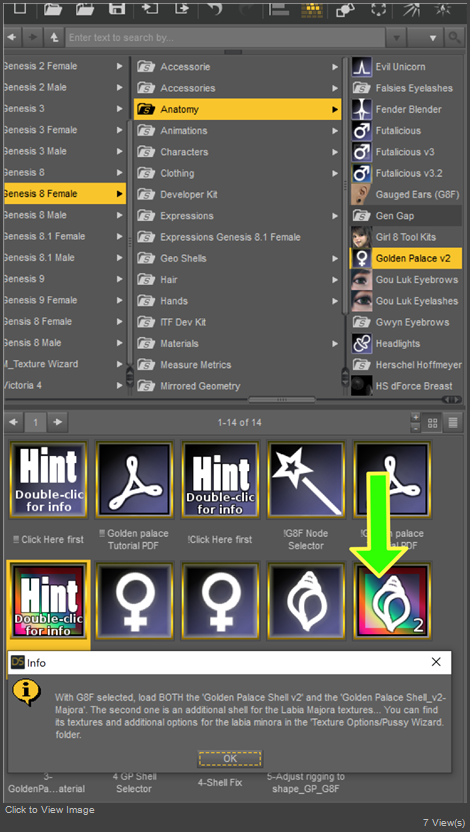Viewport: 470px width, 832px height.
Task: Go forward with the right navigation arrow
Action: point(32,37)
